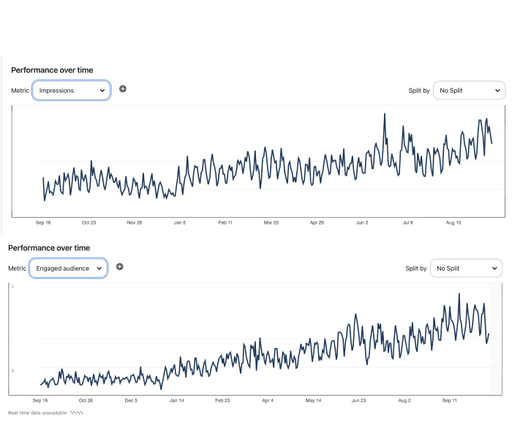Open the Engaged audience metric dropdown
This screenshot has height=422, width=512.
click(x=68, y=268)
